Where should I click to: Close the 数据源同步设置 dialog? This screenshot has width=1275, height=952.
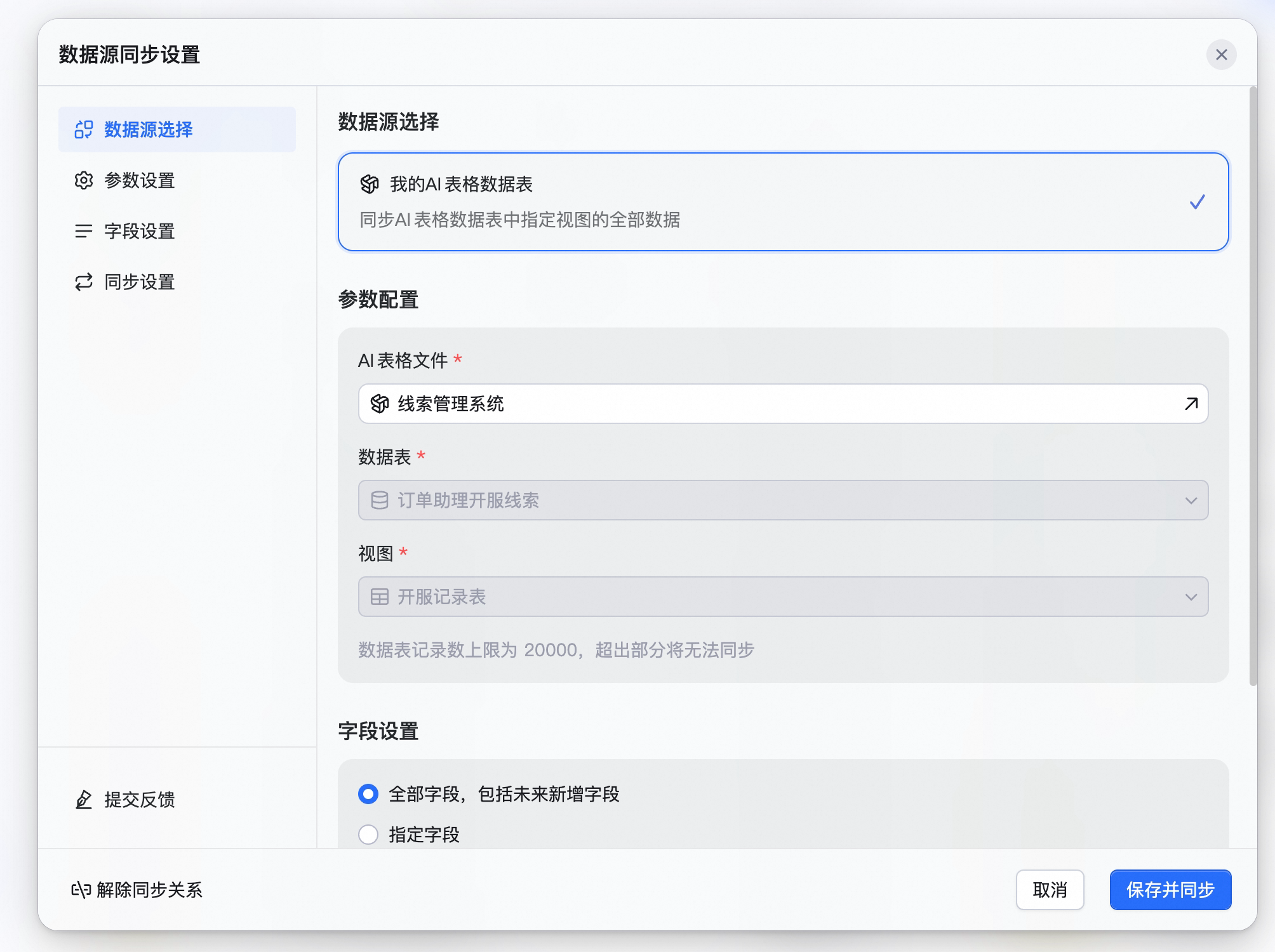coord(1222,55)
